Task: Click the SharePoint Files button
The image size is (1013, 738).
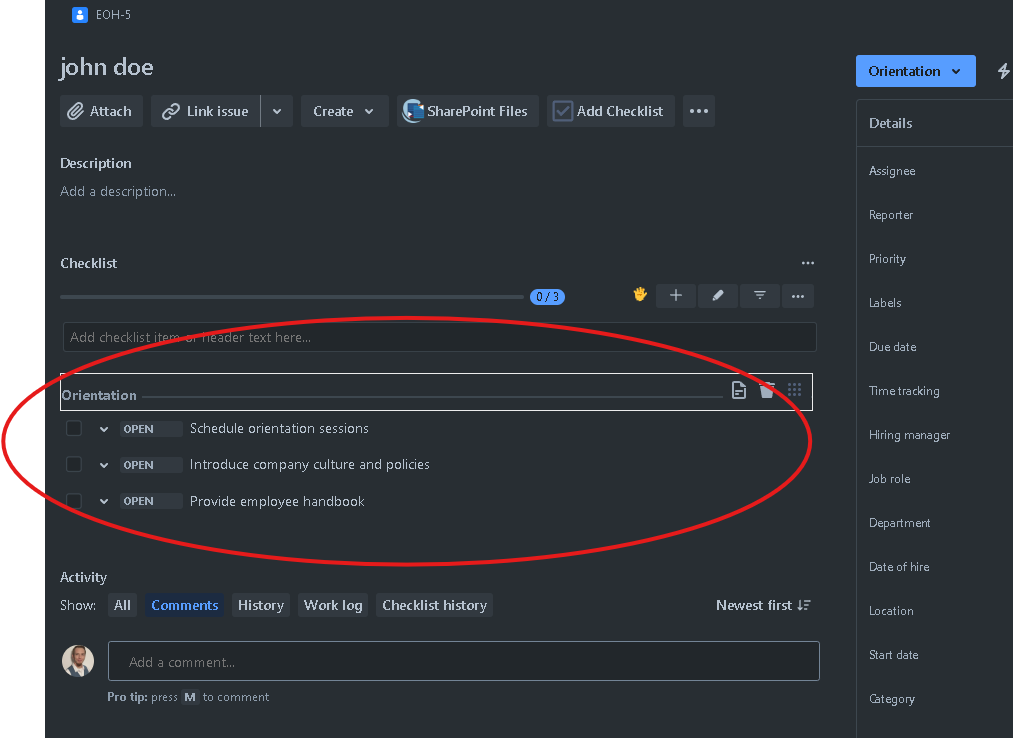Action: click(468, 111)
